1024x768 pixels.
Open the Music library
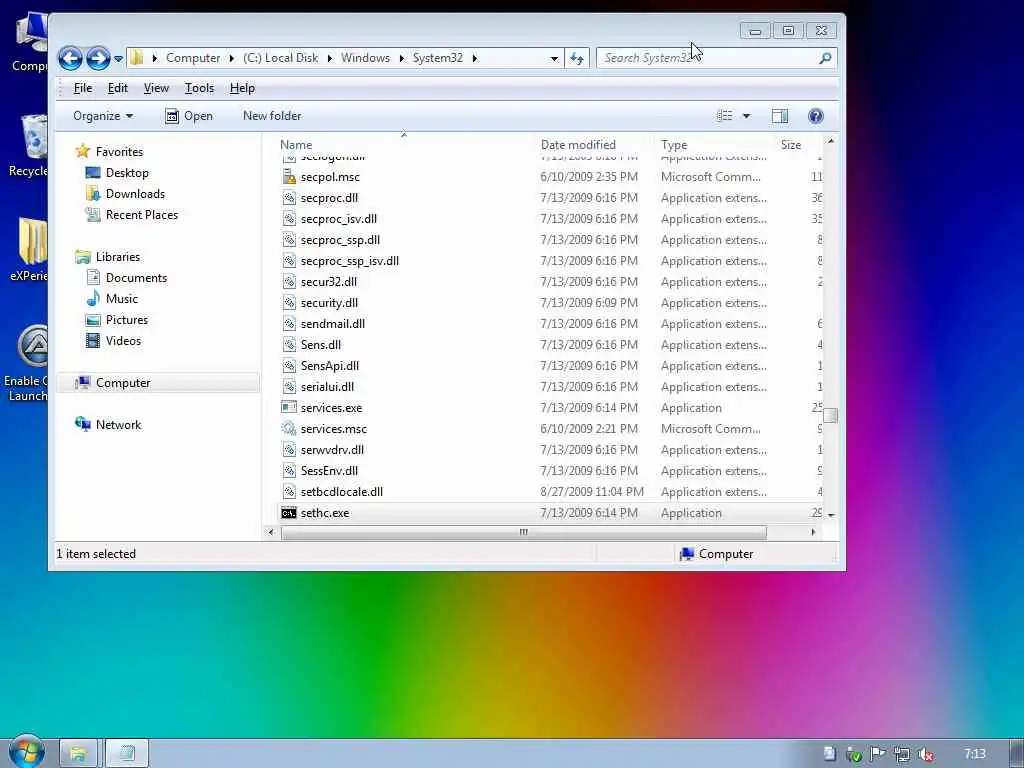coord(121,298)
